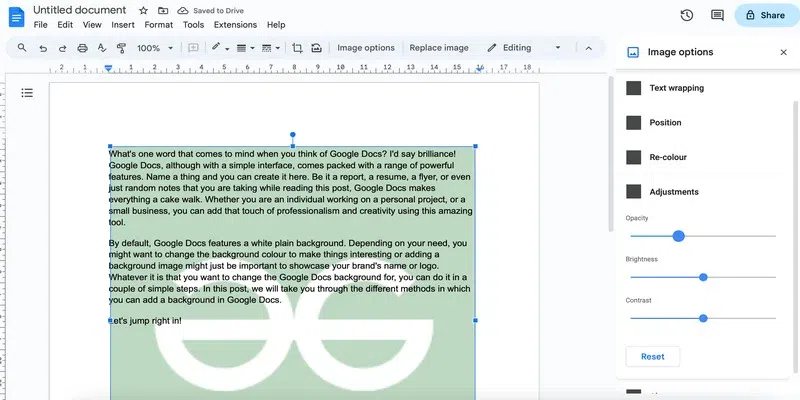
Task: Show the document outline icon
Action: click(27, 93)
